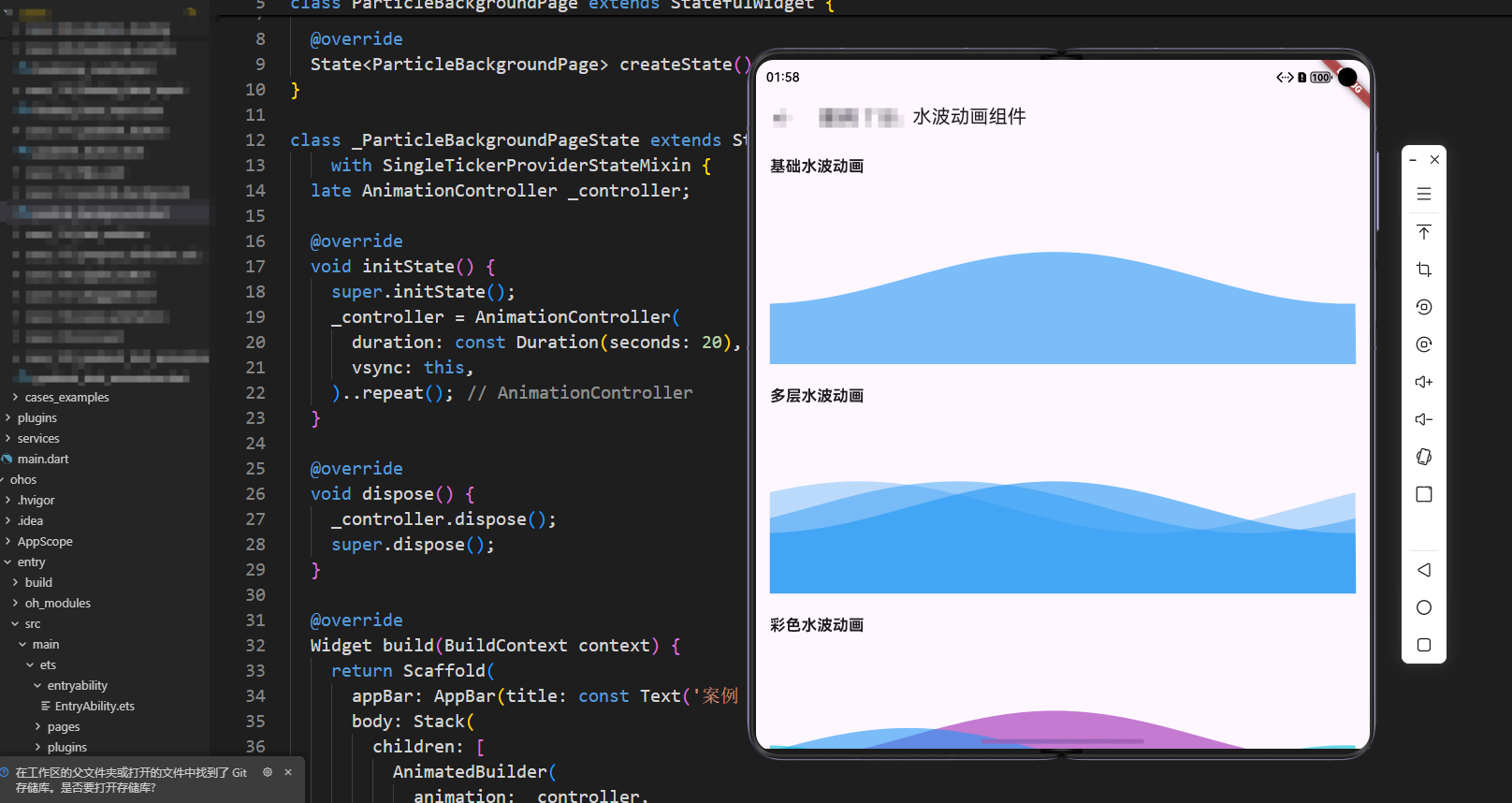Click the main.dart Flutter file icon

[x=7, y=459]
